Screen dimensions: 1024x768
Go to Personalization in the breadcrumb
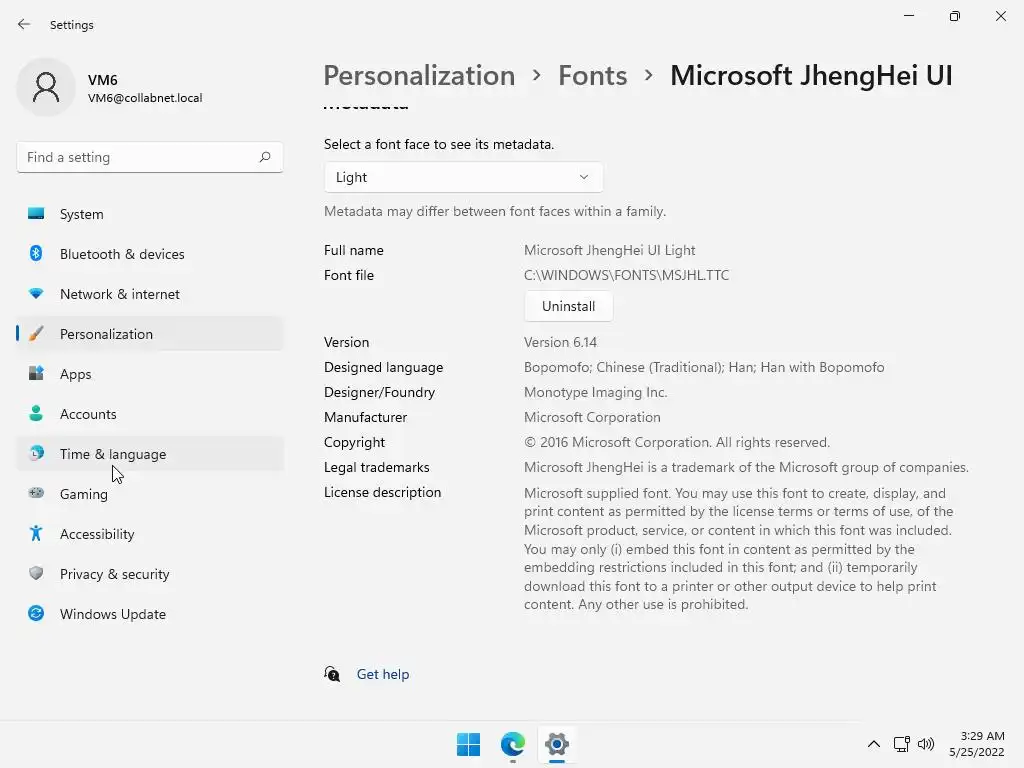click(419, 76)
